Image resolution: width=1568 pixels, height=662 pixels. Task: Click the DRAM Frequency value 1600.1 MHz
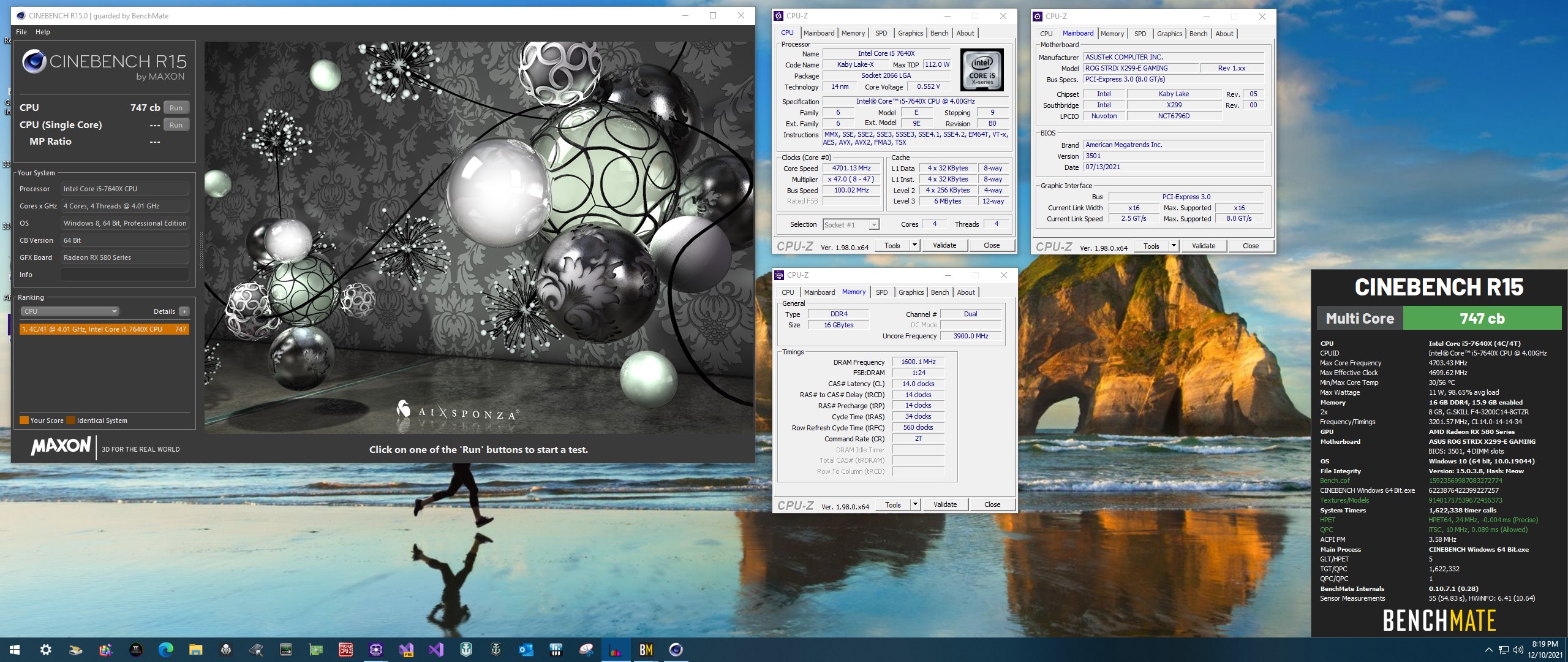(918, 362)
